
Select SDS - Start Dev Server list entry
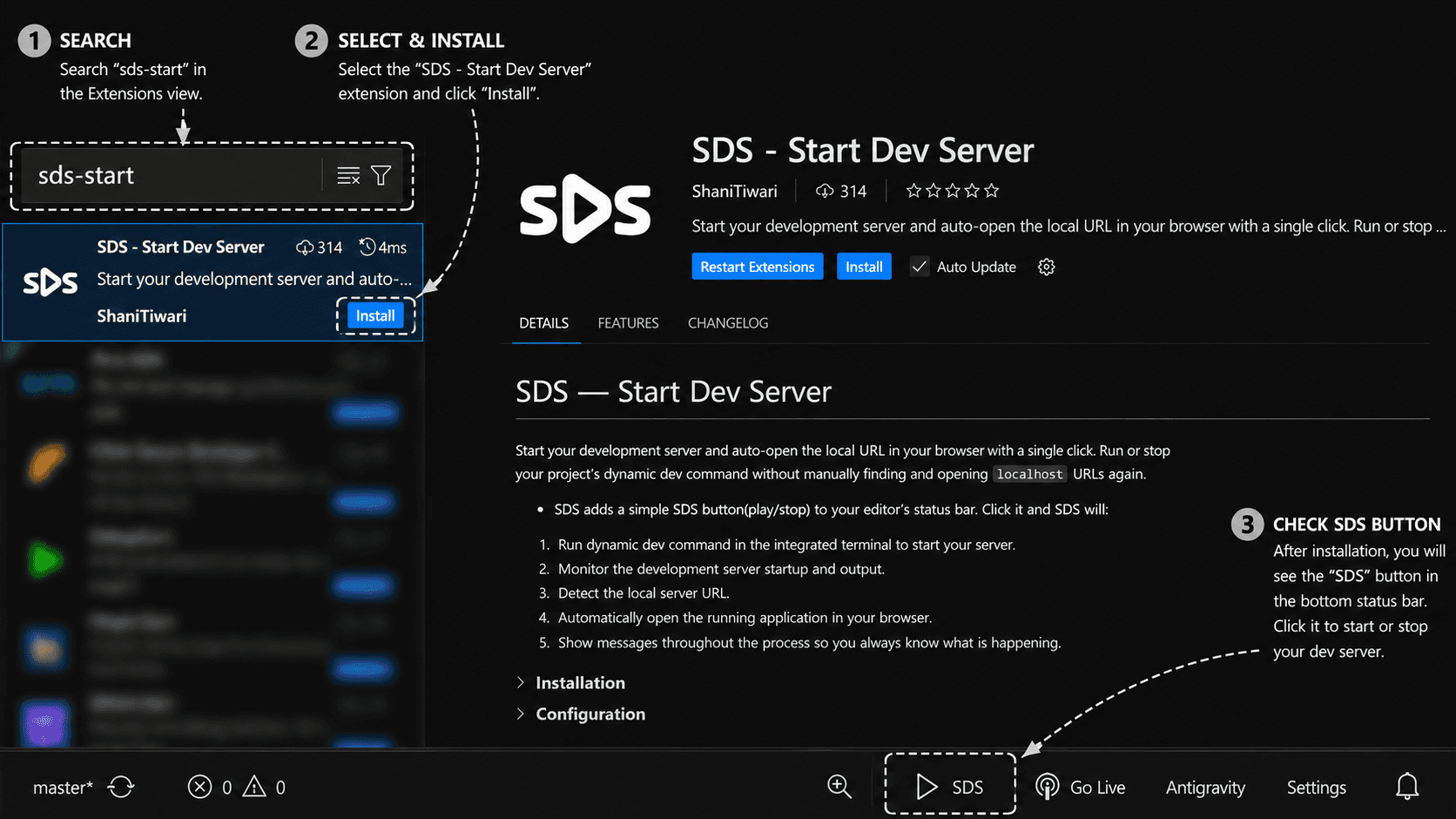[212, 282]
